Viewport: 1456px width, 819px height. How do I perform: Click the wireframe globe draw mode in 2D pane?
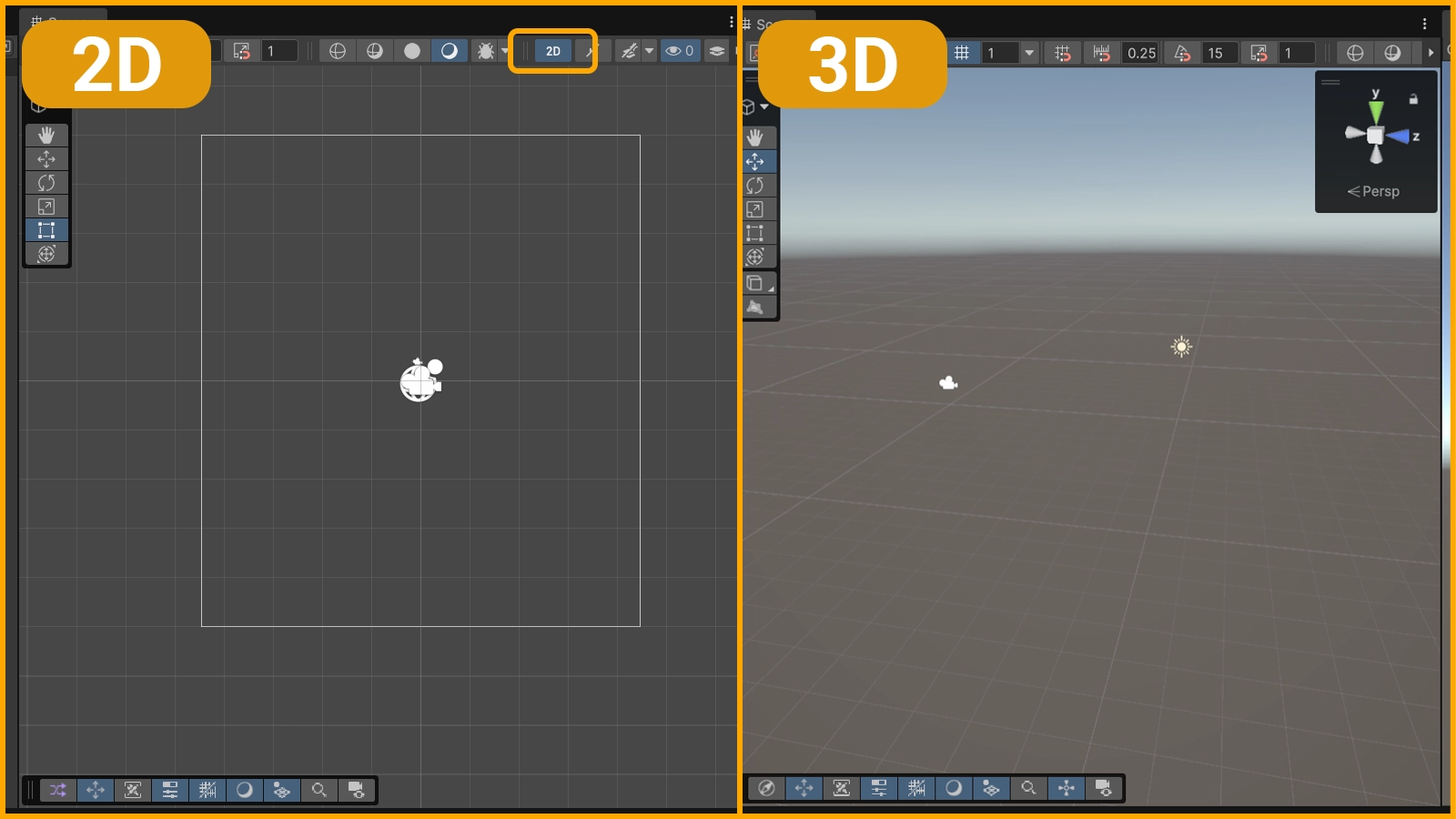coord(338,51)
